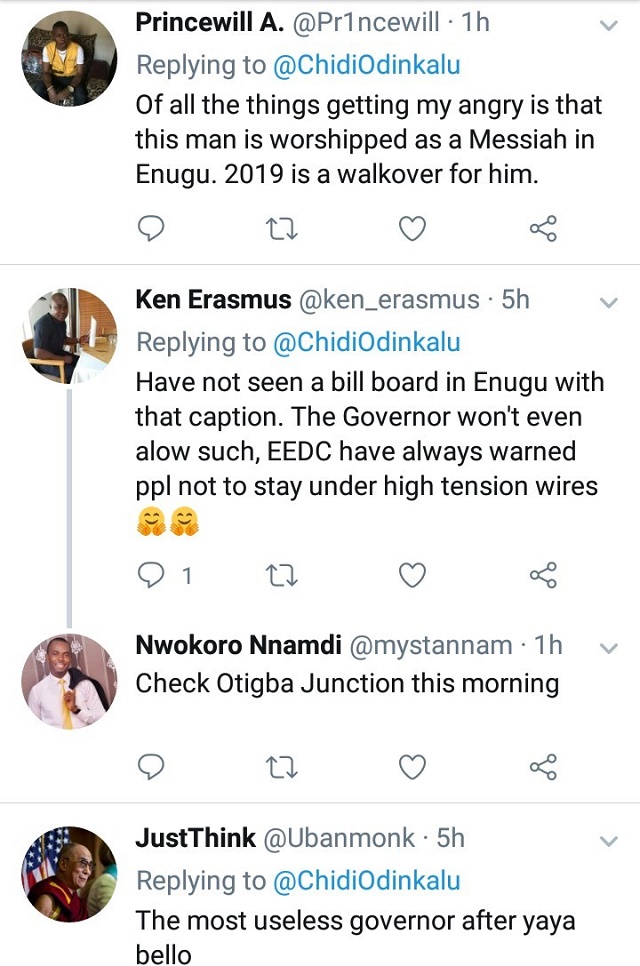Share Princewill A.'s tweet

(542, 228)
